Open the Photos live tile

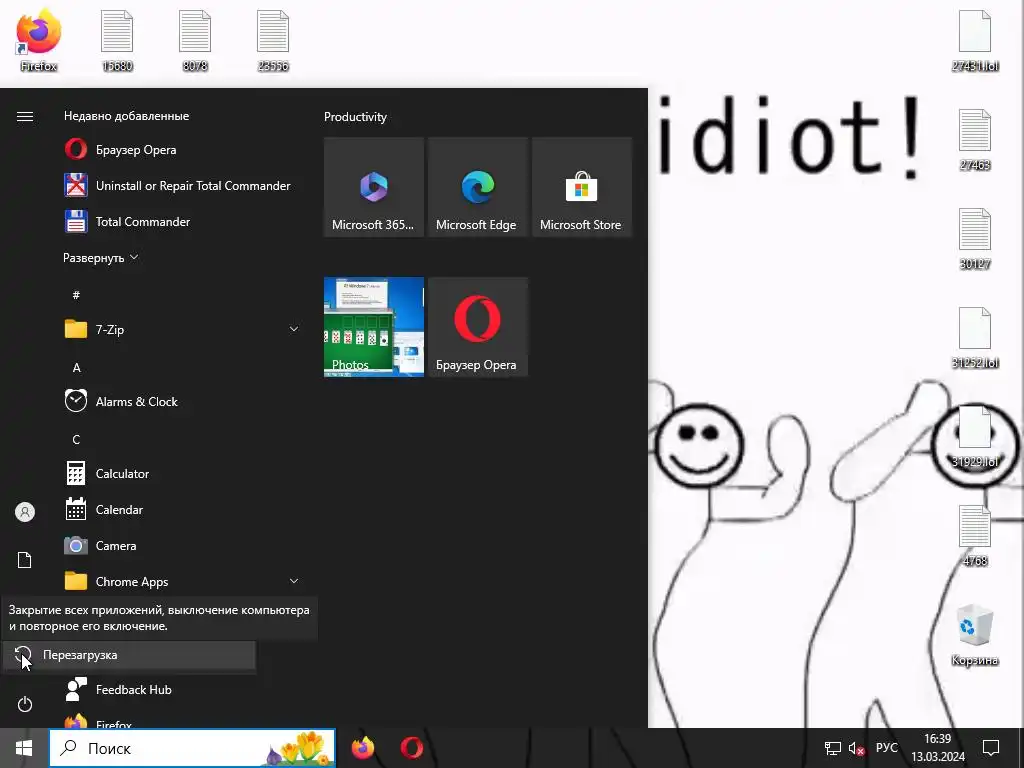pos(374,327)
